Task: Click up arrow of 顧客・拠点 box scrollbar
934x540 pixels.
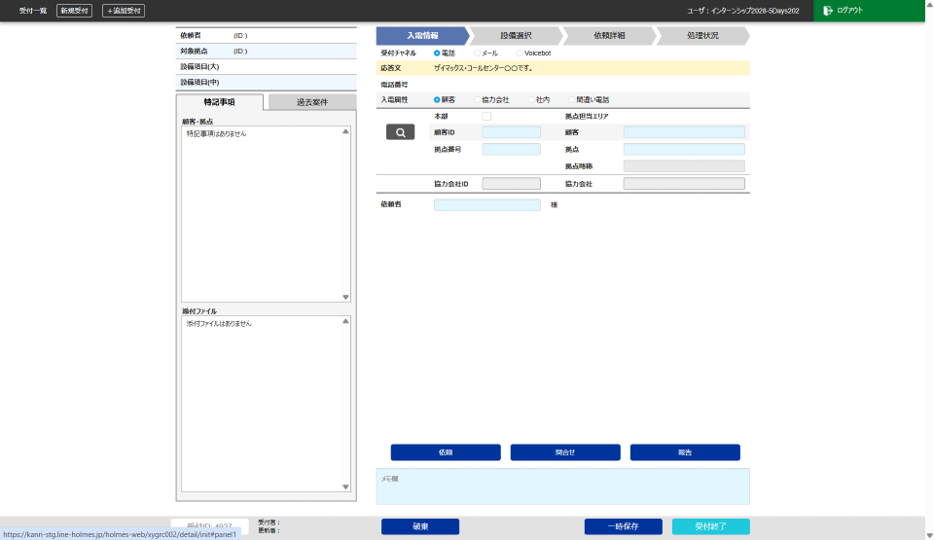Action: pyautogui.click(x=345, y=132)
